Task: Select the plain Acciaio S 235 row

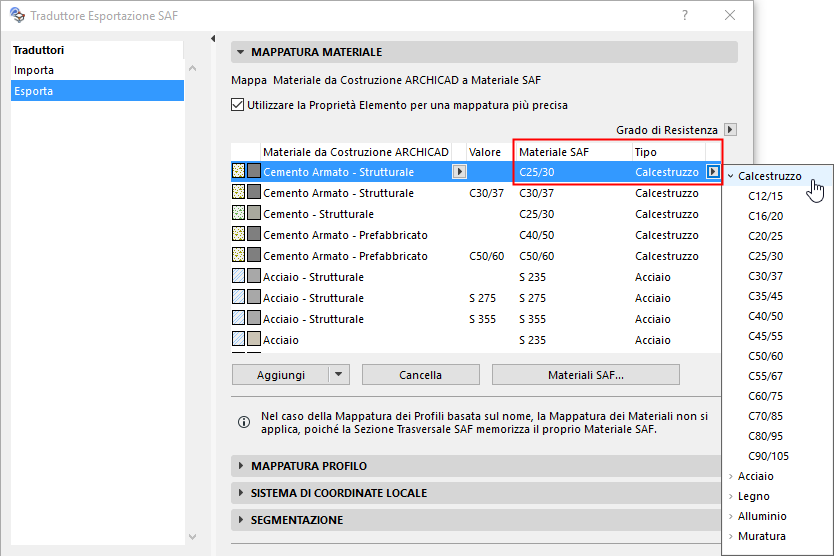Action: [x=476, y=339]
